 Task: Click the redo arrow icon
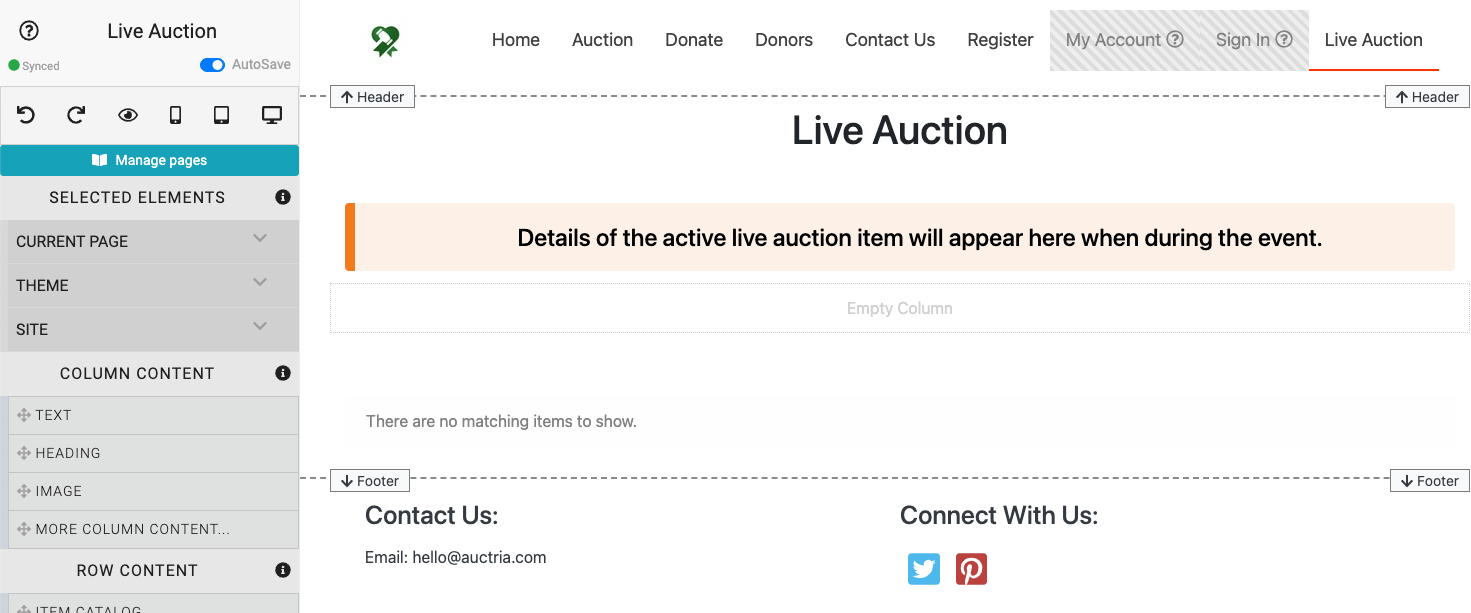click(x=76, y=115)
